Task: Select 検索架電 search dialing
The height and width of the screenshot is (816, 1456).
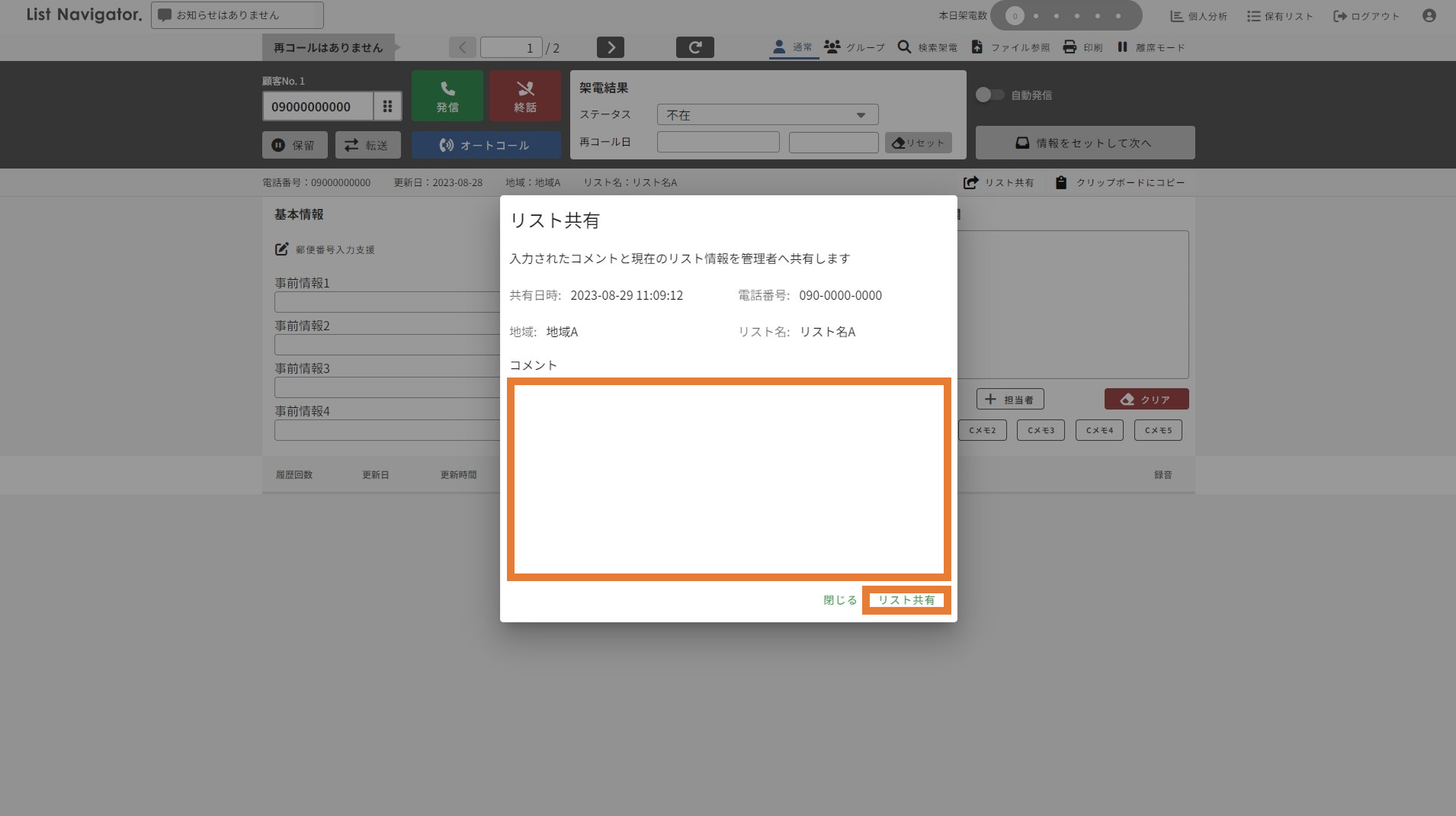Action: click(x=926, y=47)
